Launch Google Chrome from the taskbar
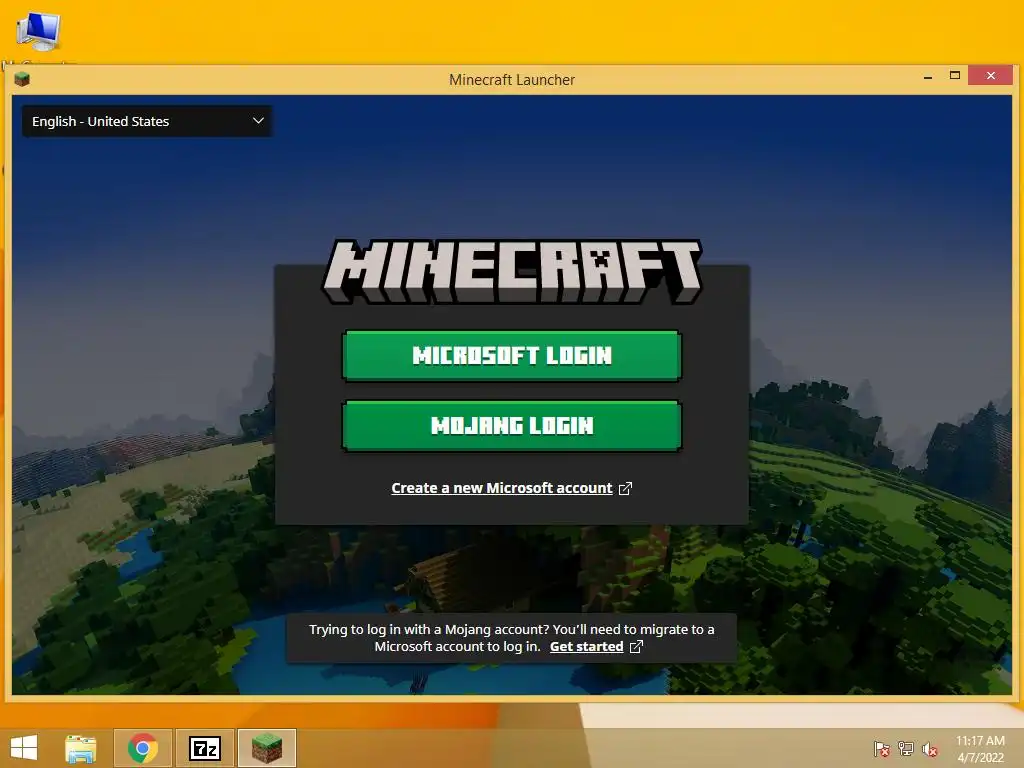The height and width of the screenshot is (768, 1024). pyautogui.click(x=143, y=748)
